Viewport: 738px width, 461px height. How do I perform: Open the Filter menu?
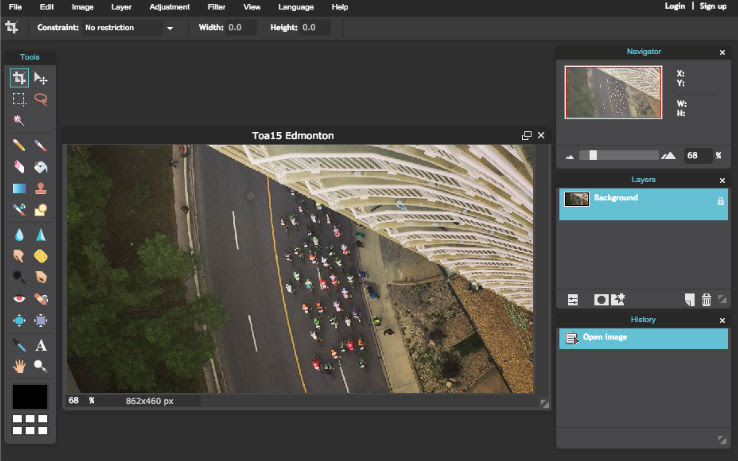coord(217,7)
